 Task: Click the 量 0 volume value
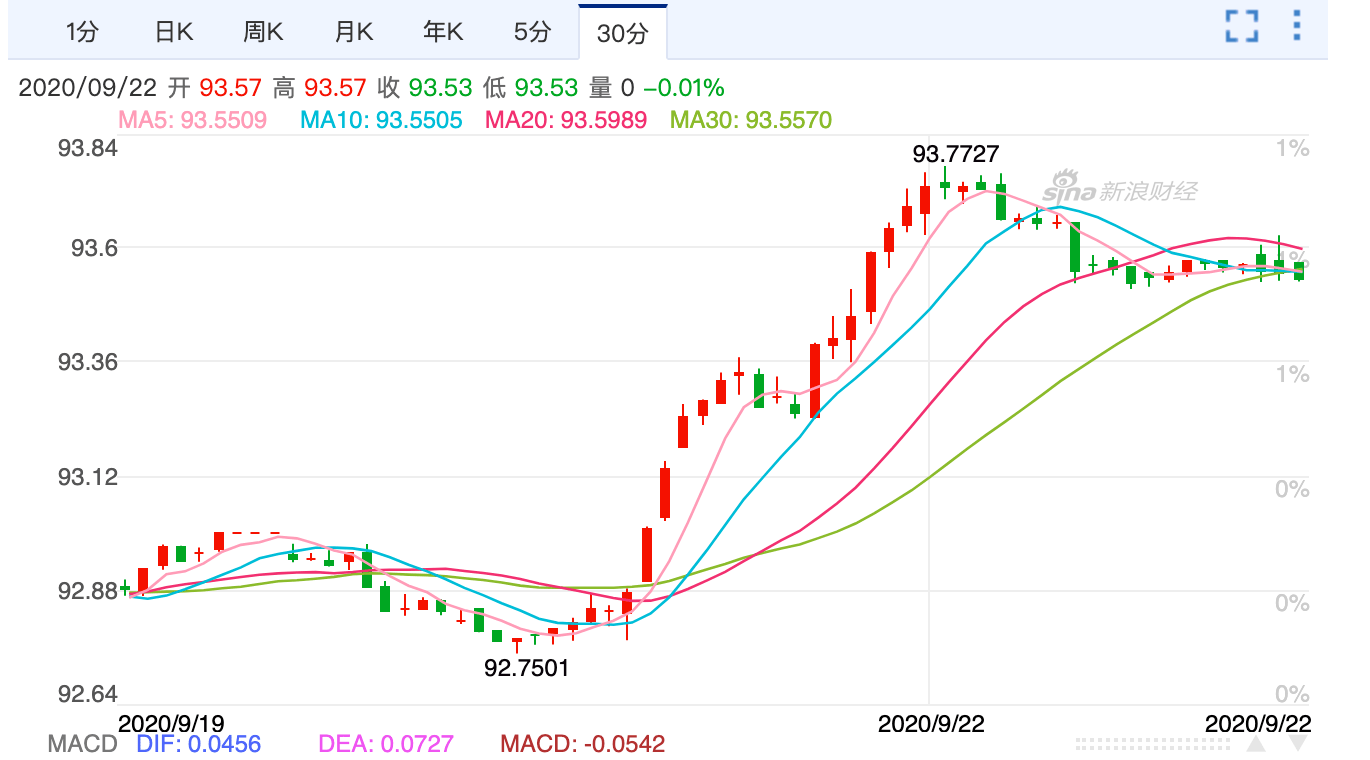(612, 88)
